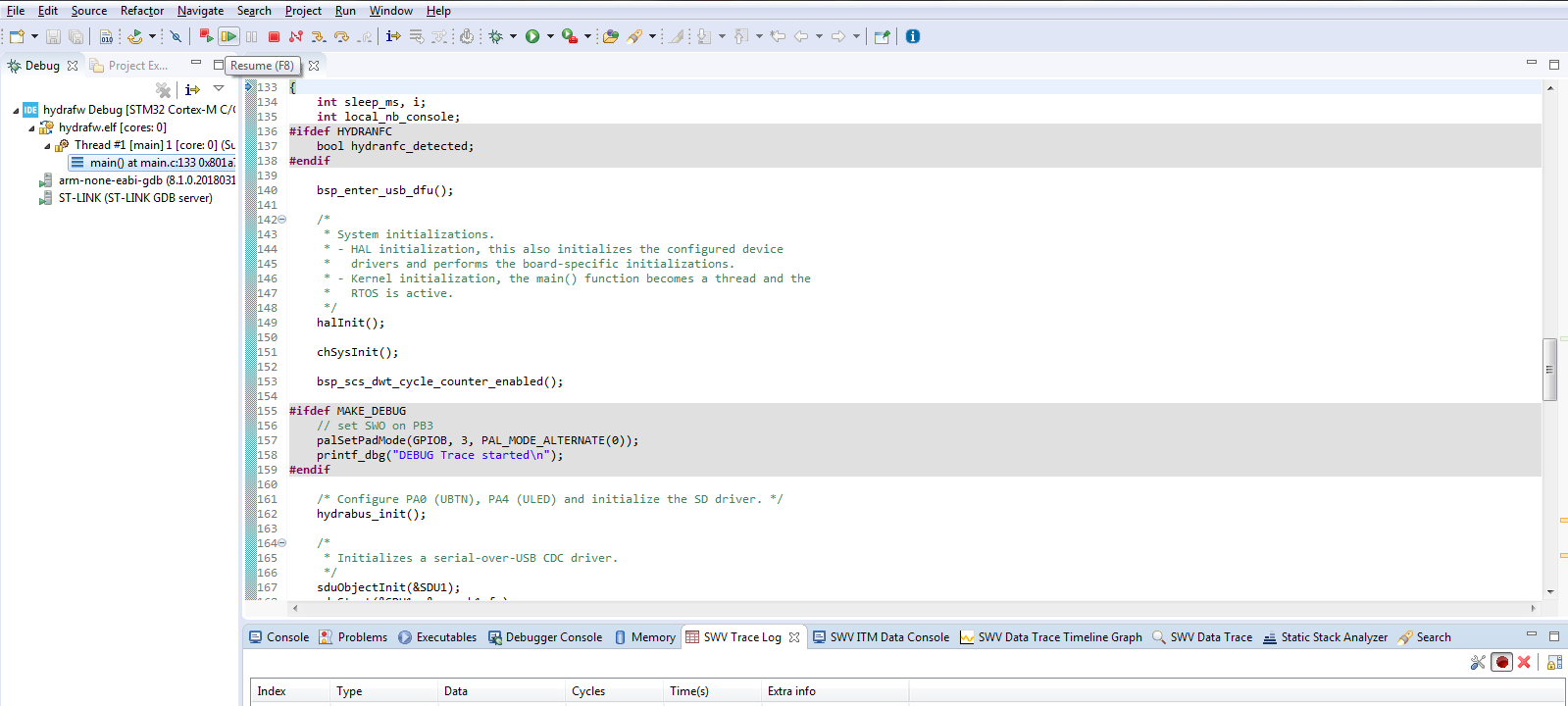Minimize the Debug view panel

[x=196, y=64]
